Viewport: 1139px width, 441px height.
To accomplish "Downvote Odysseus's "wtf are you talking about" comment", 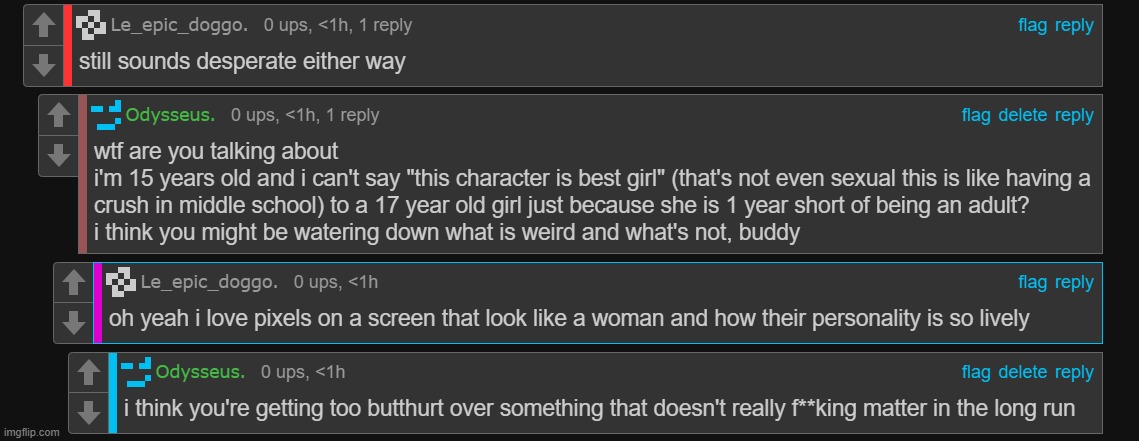I will click(59, 155).
